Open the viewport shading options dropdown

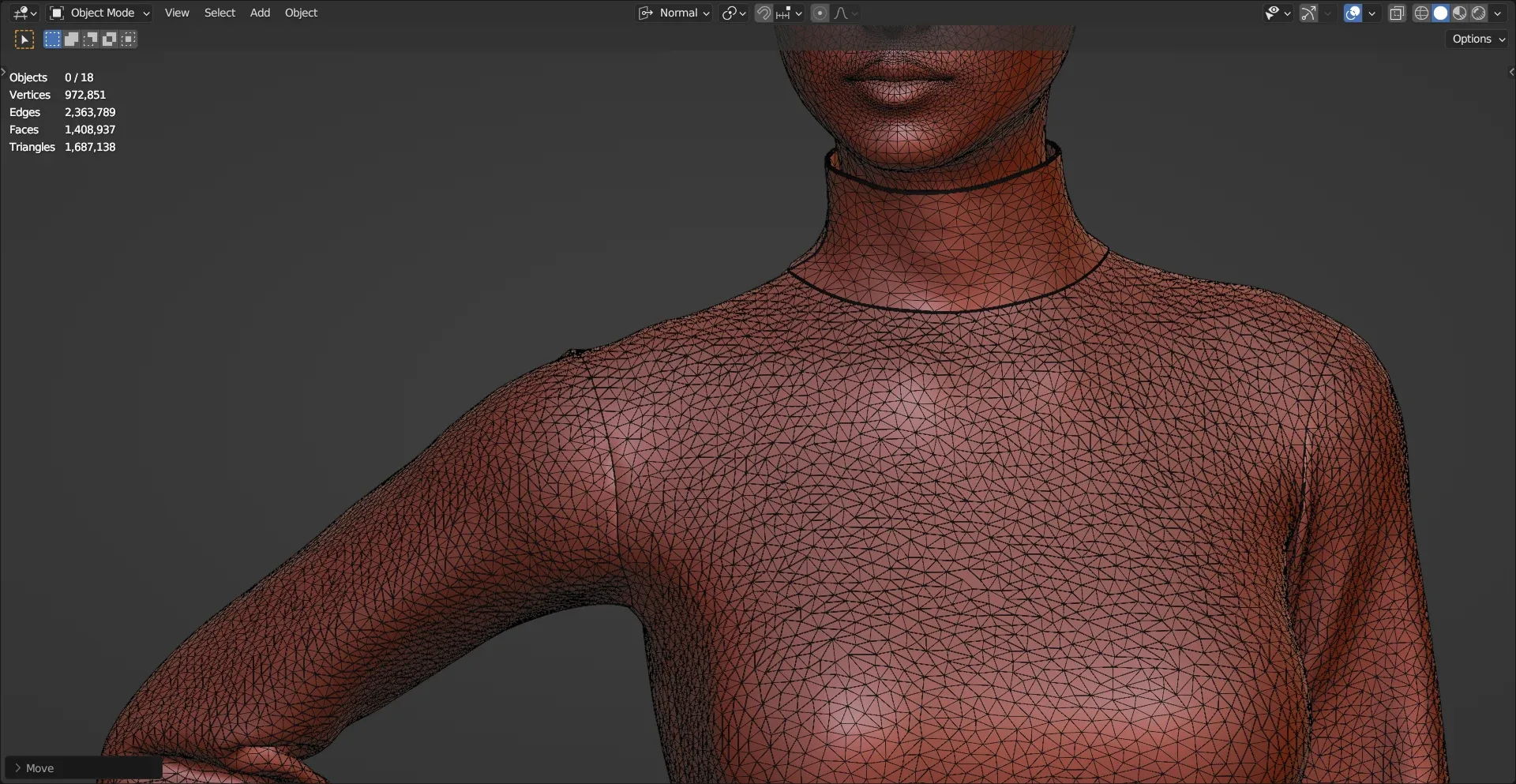(x=1497, y=13)
